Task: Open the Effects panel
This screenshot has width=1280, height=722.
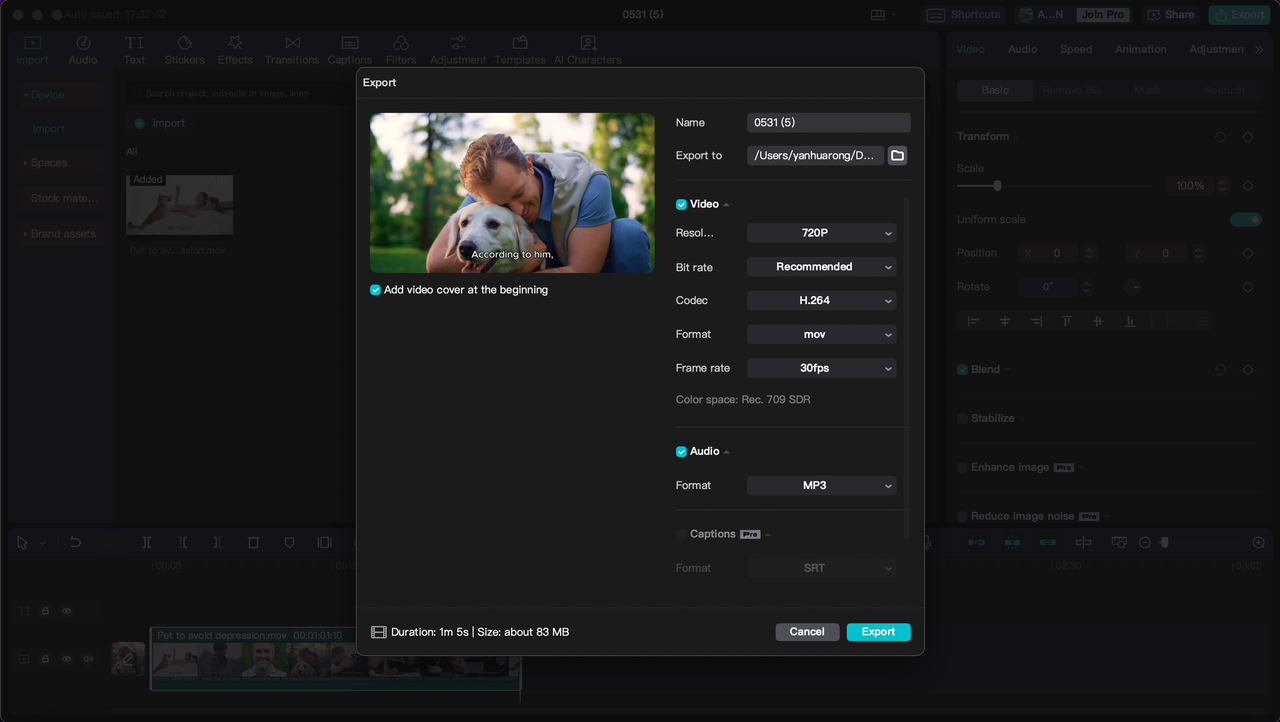Action: pyautogui.click(x=234, y=47)
